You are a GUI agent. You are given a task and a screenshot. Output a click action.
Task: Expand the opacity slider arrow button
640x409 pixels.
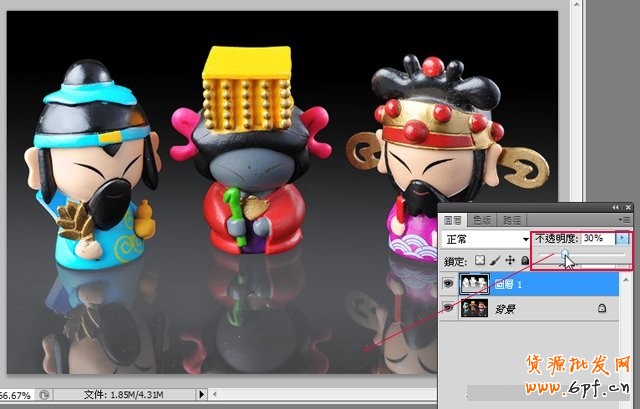pos(623,239)
